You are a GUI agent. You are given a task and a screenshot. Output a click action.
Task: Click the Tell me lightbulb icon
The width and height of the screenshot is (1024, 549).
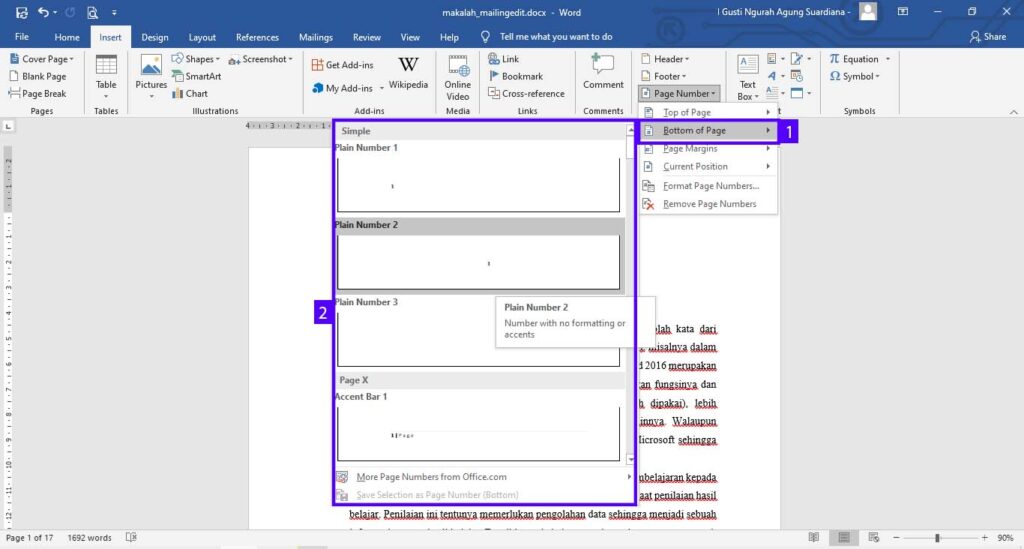tap(485, 37)
